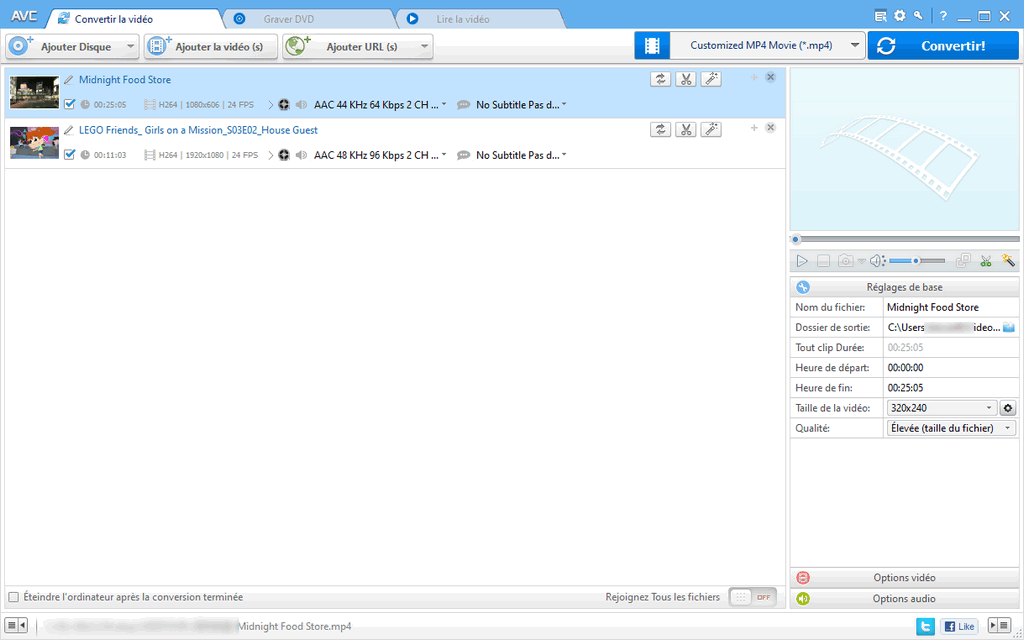Open AAC 44 KHz audio track dropdown
Screen dimensions: 1024x640
coord(444,104)
